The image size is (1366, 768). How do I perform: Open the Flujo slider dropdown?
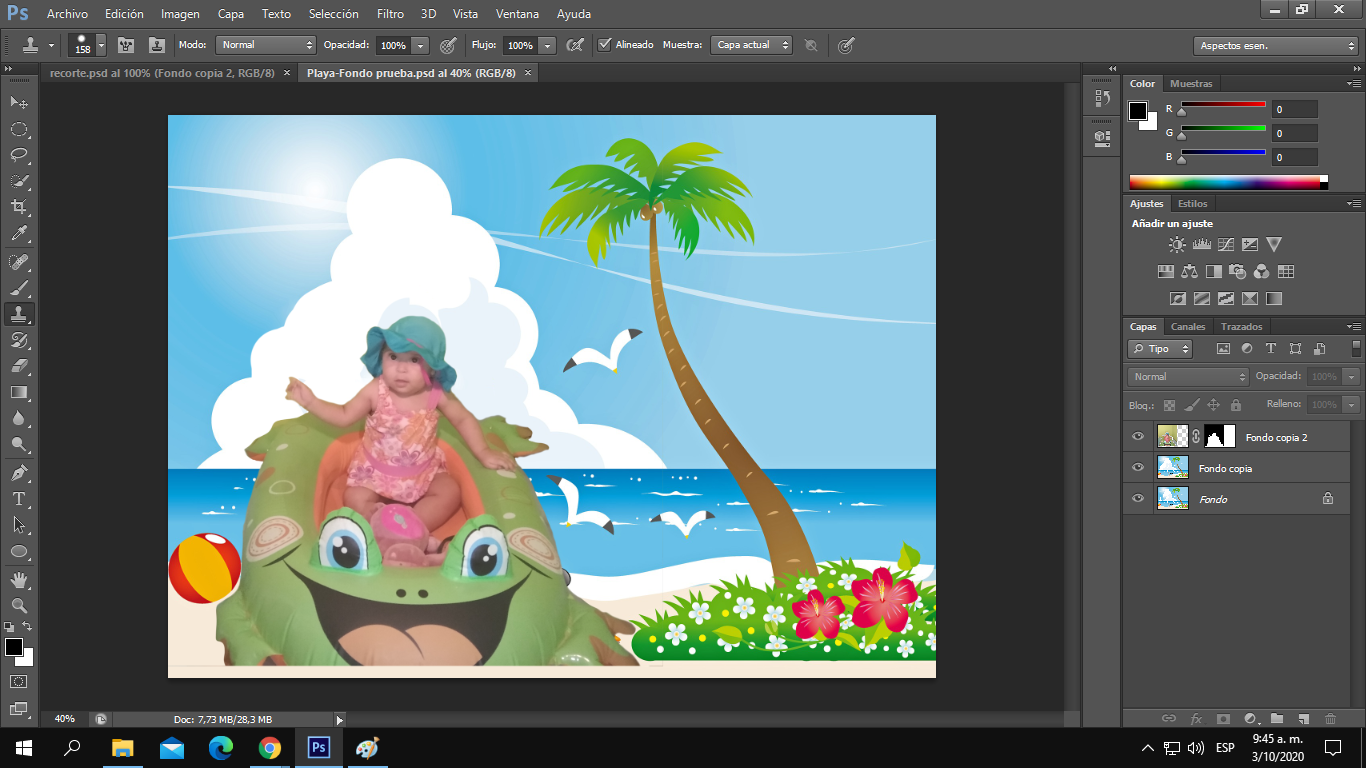click(x=547, y=45)
